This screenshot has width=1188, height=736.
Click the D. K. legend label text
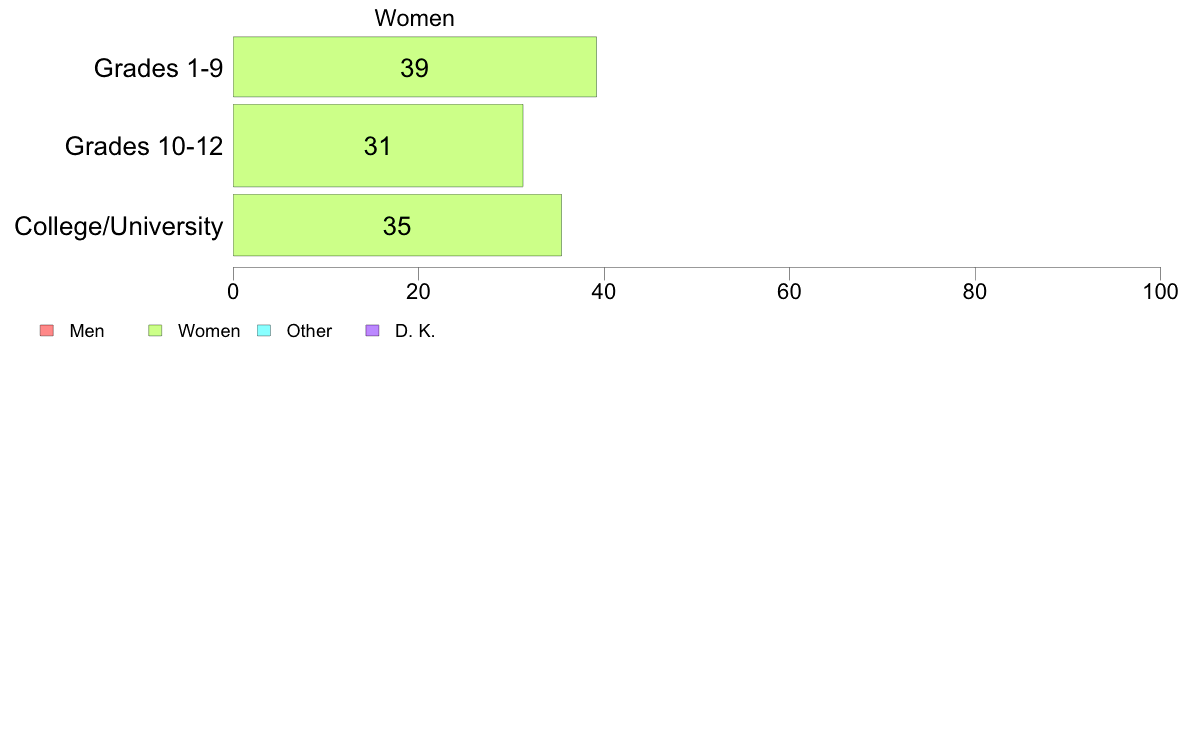(415, 331)
